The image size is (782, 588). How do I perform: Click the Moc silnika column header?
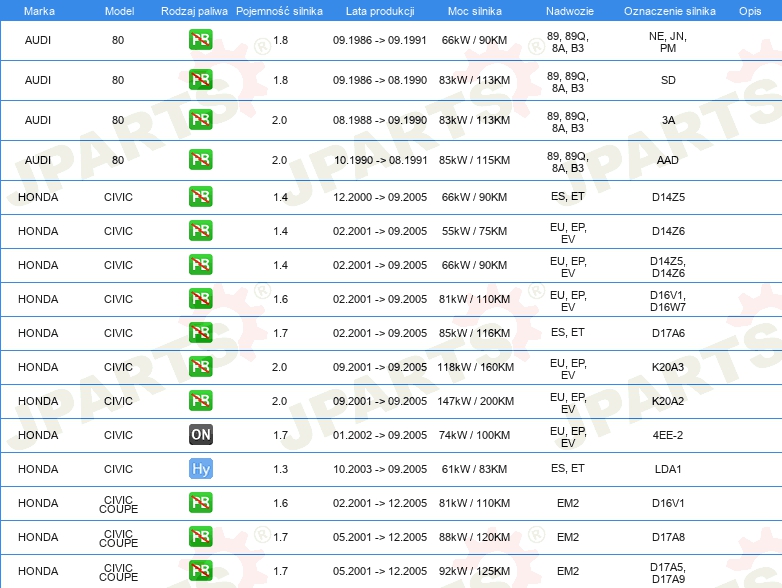coord(474,11)
